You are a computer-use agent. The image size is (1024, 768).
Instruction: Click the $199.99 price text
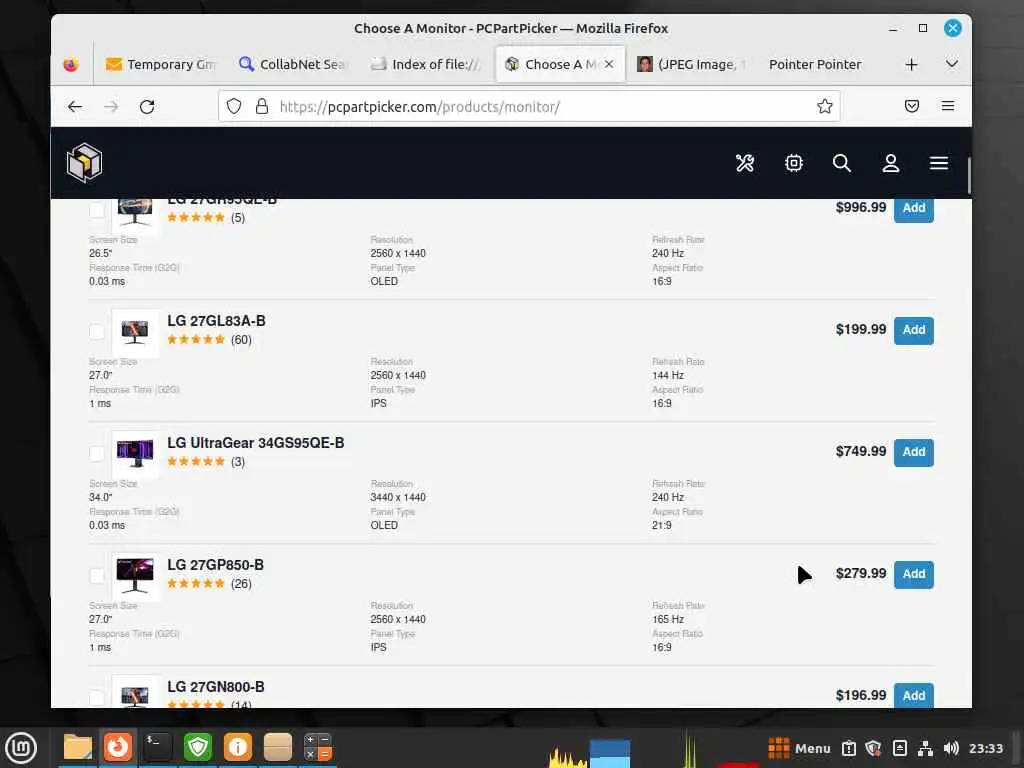[x=861, y=329]
